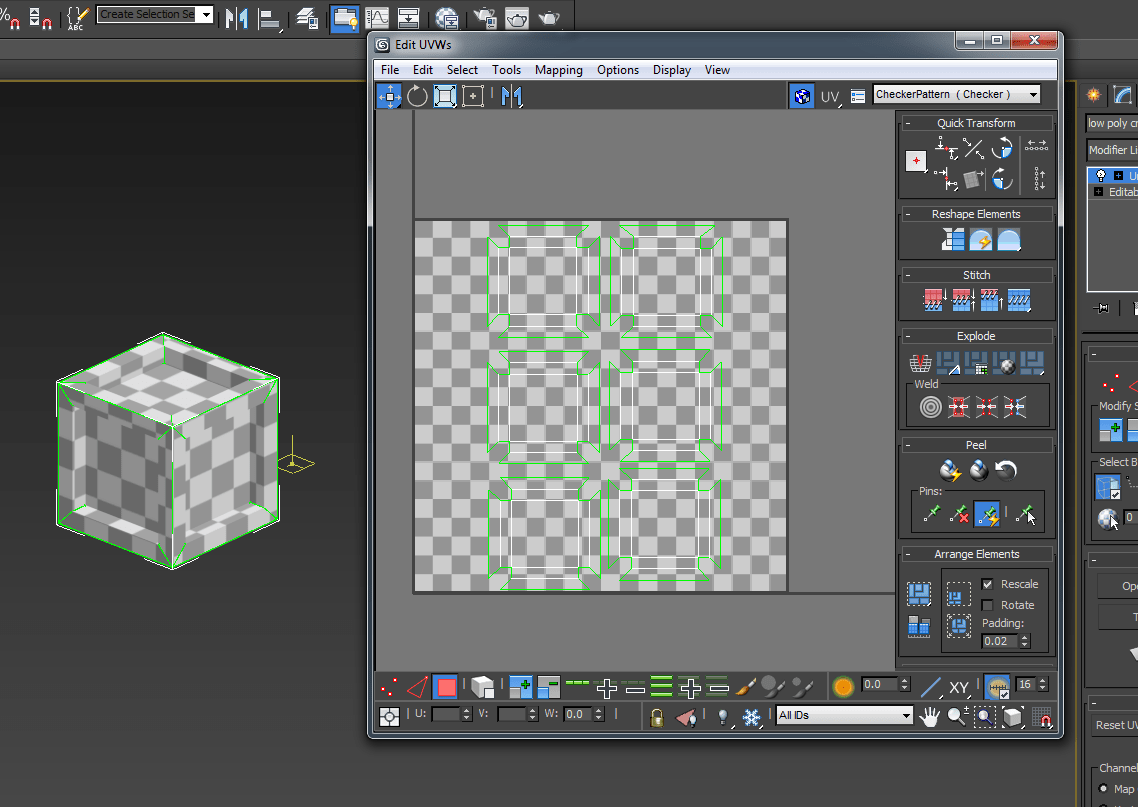Select the Rotate tool in Edit UVWs toolbar
This screenshot has width=1138, height=807.
point(417,96)
